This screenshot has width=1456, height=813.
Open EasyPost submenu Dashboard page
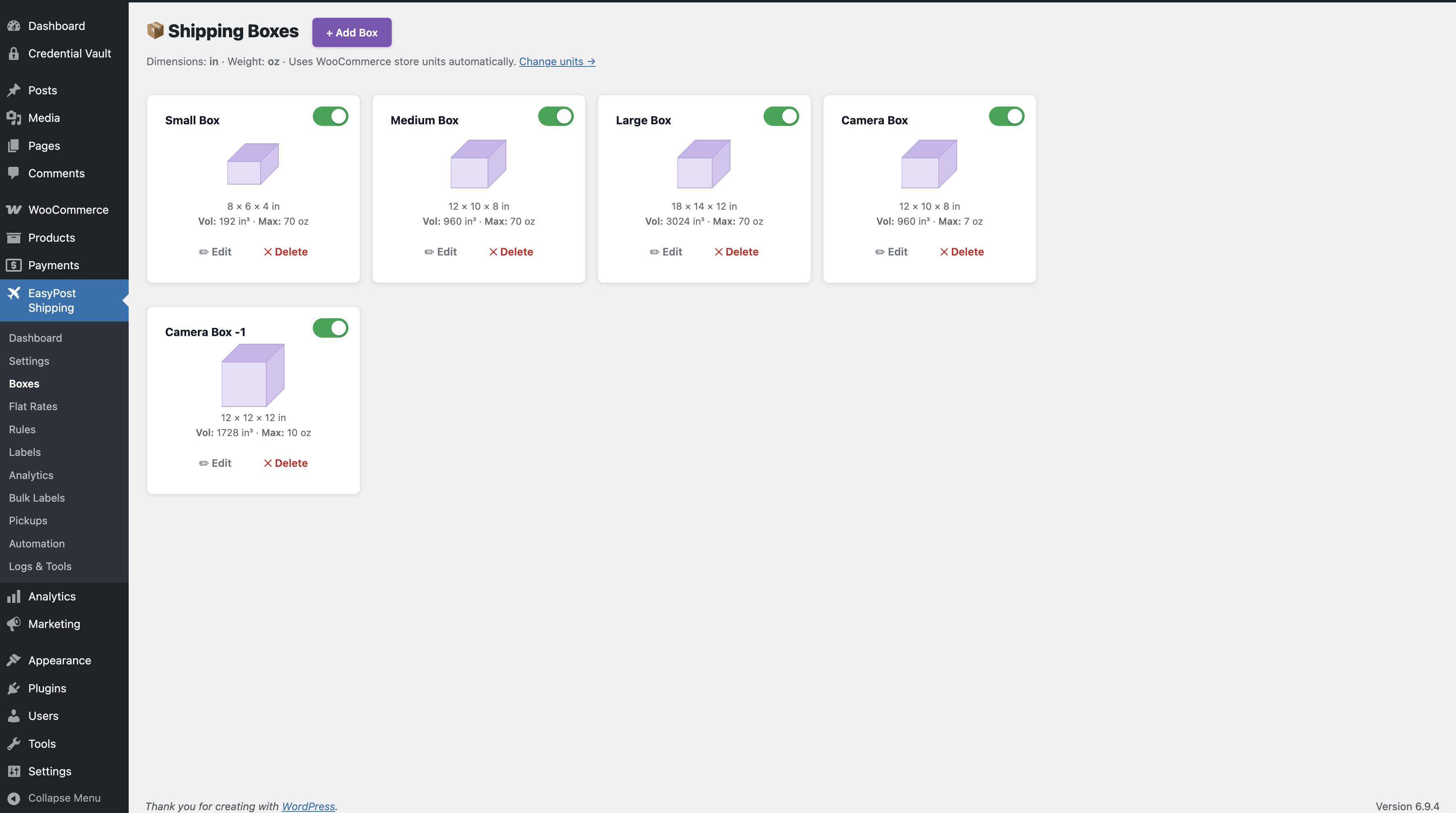(36, 338)
